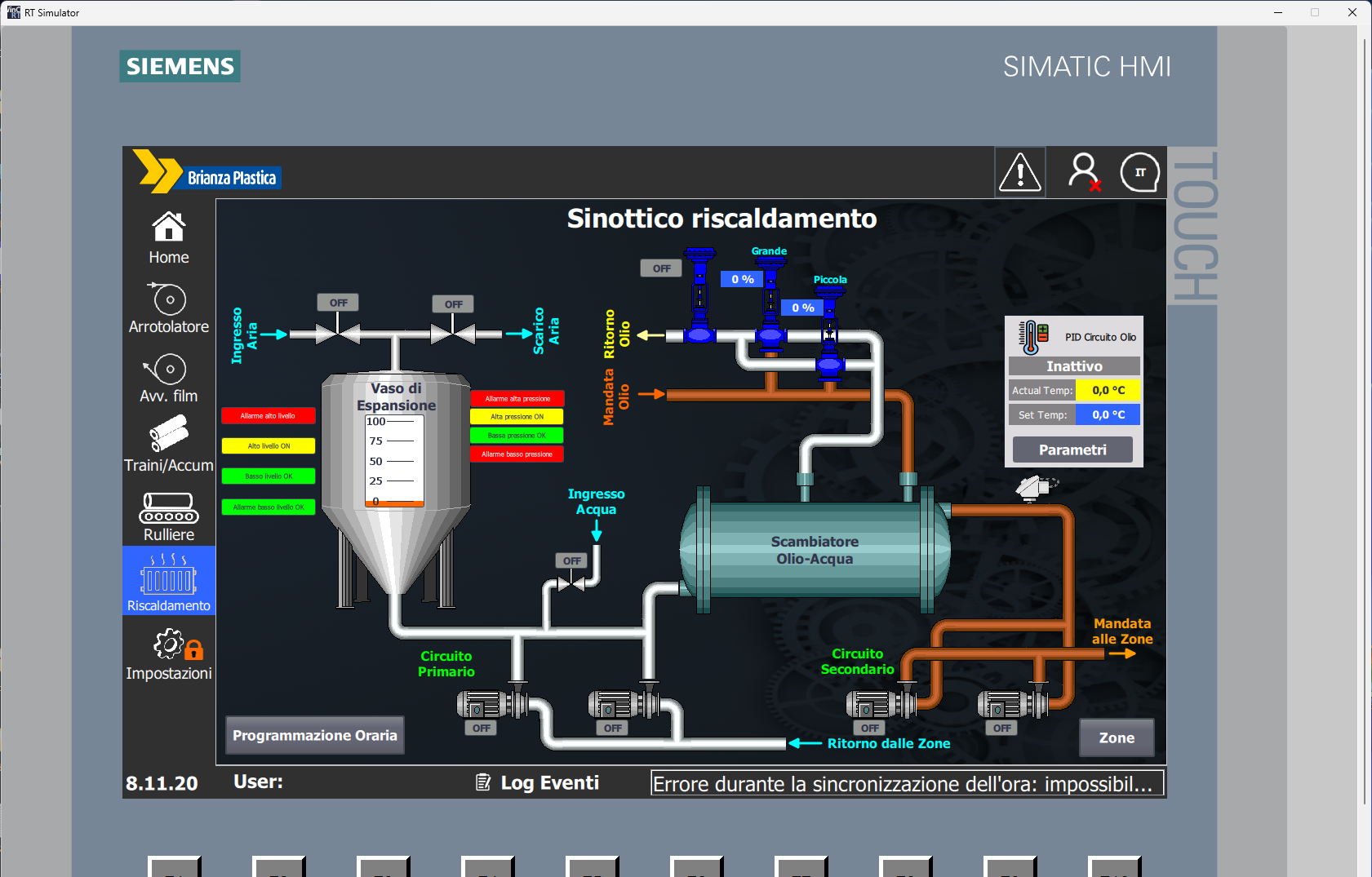Open PID Parametri settings
This screenshot has height=877, width=1372.
1072,450
